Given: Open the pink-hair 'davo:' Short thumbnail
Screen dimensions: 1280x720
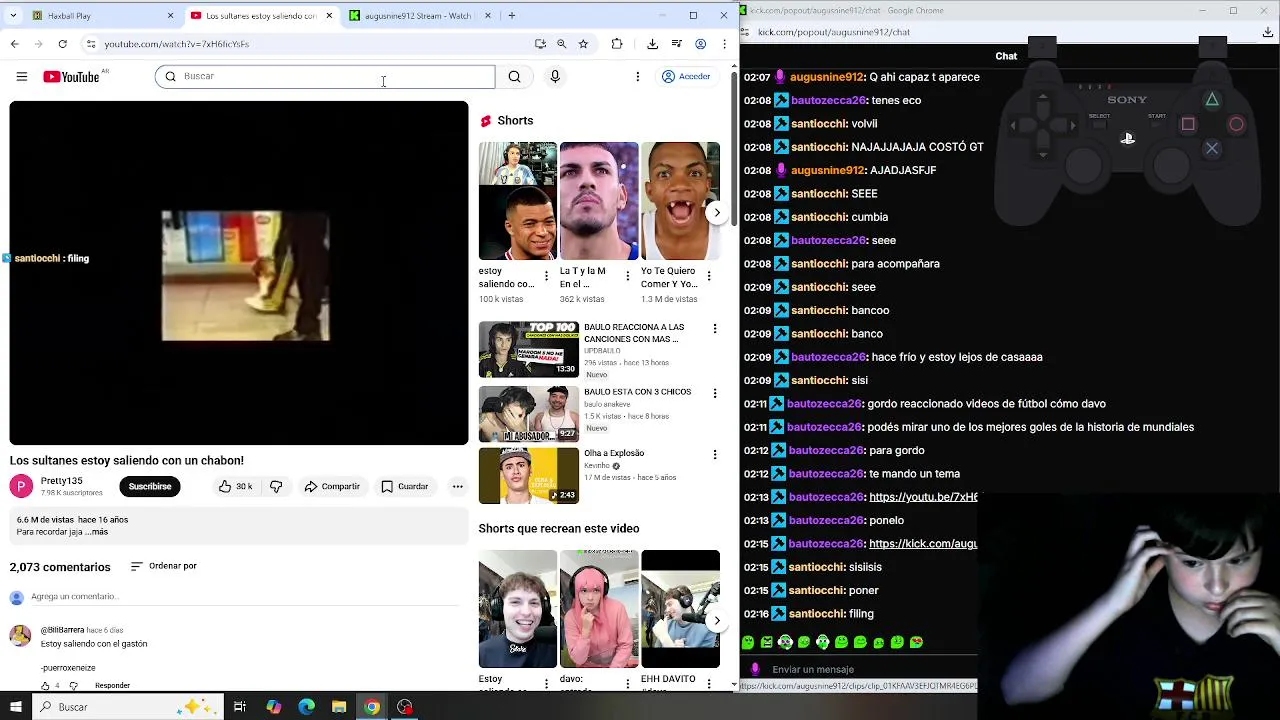Looking at the screenshot, I should [599, 609].
